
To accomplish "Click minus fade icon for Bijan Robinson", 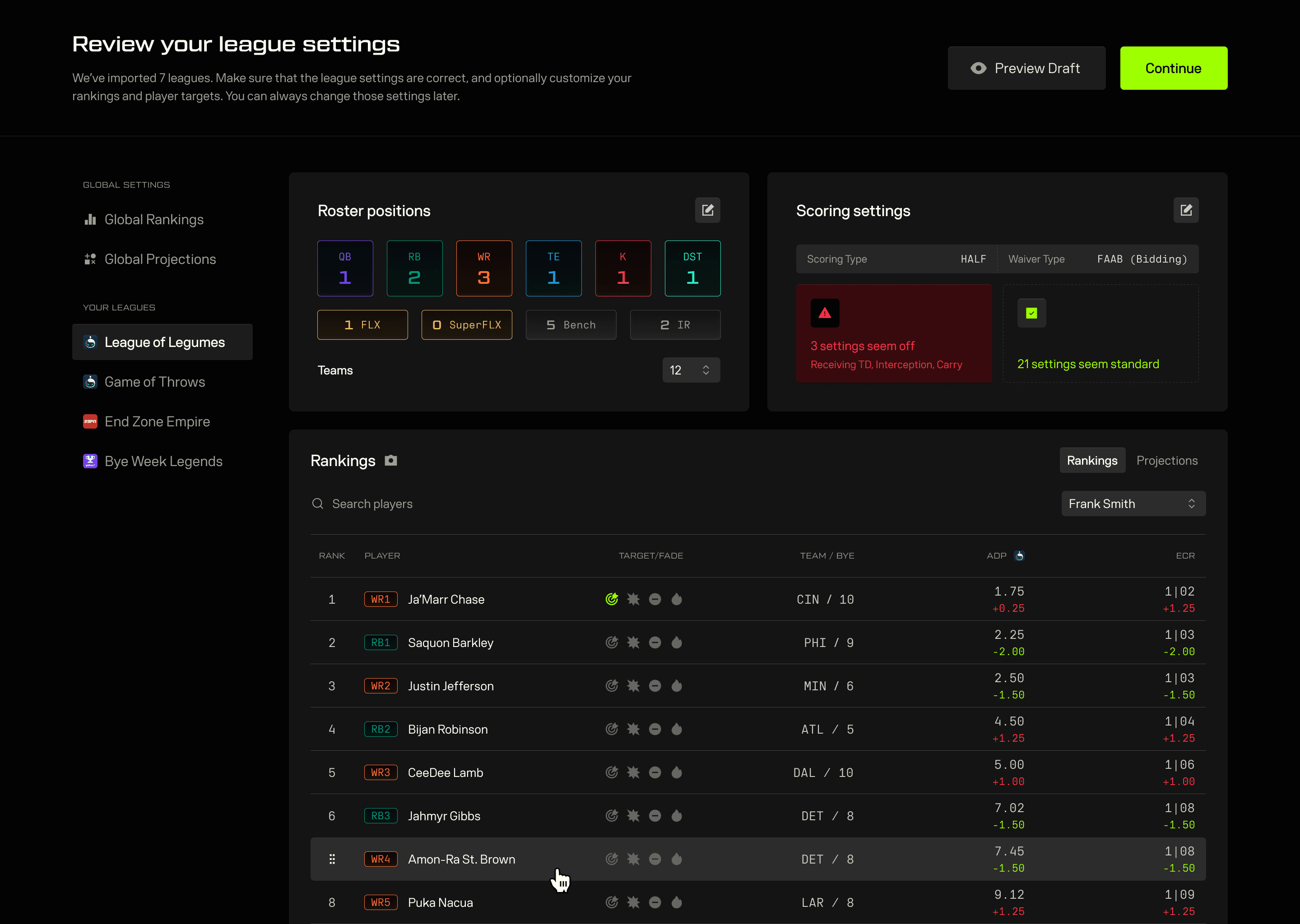I will (655, 729).
